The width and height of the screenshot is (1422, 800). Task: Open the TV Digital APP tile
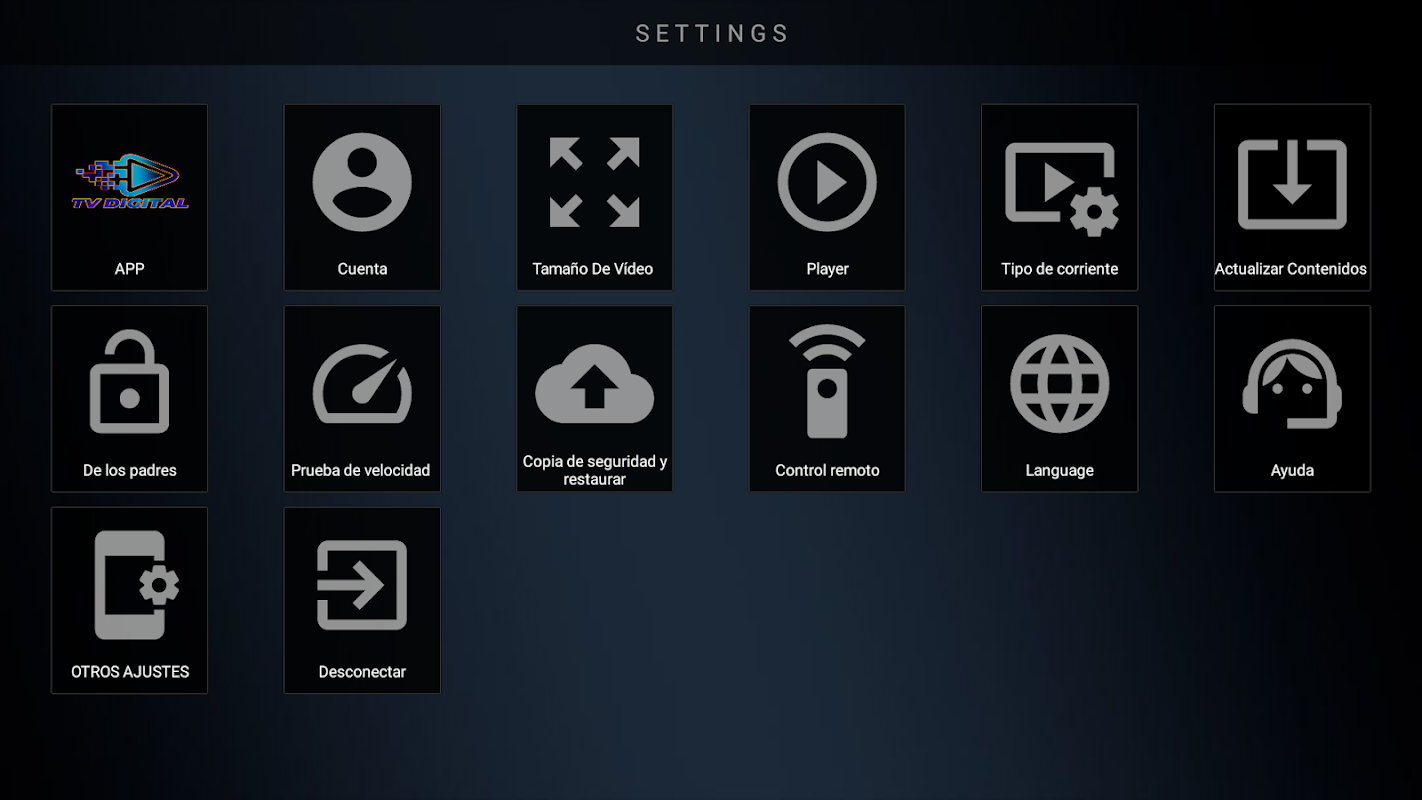tap(130, 197)
